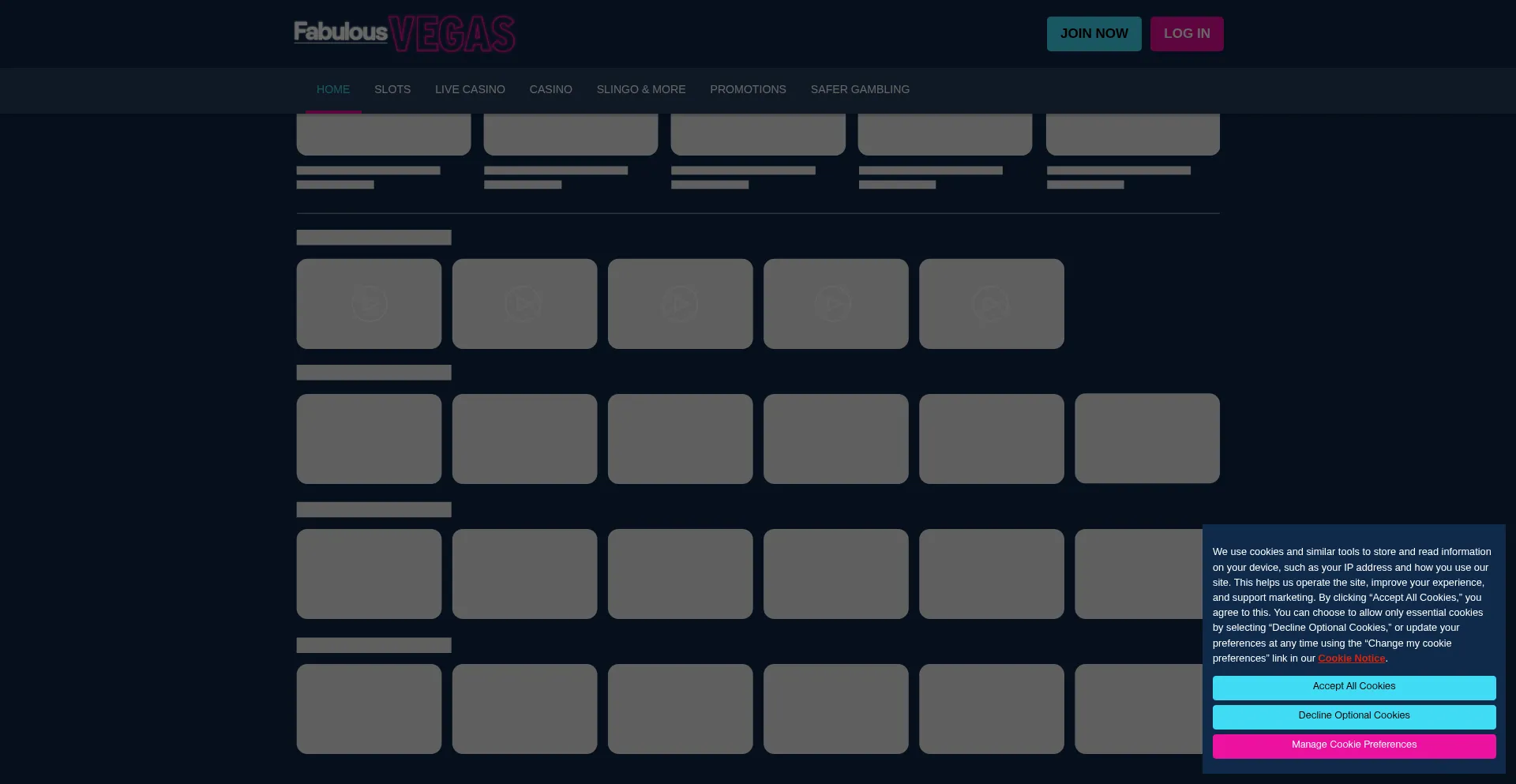The width and height of the screenshot is (1516, 784).
Task: Accept All Cookies in the banner
Action: click(1353, 687)
